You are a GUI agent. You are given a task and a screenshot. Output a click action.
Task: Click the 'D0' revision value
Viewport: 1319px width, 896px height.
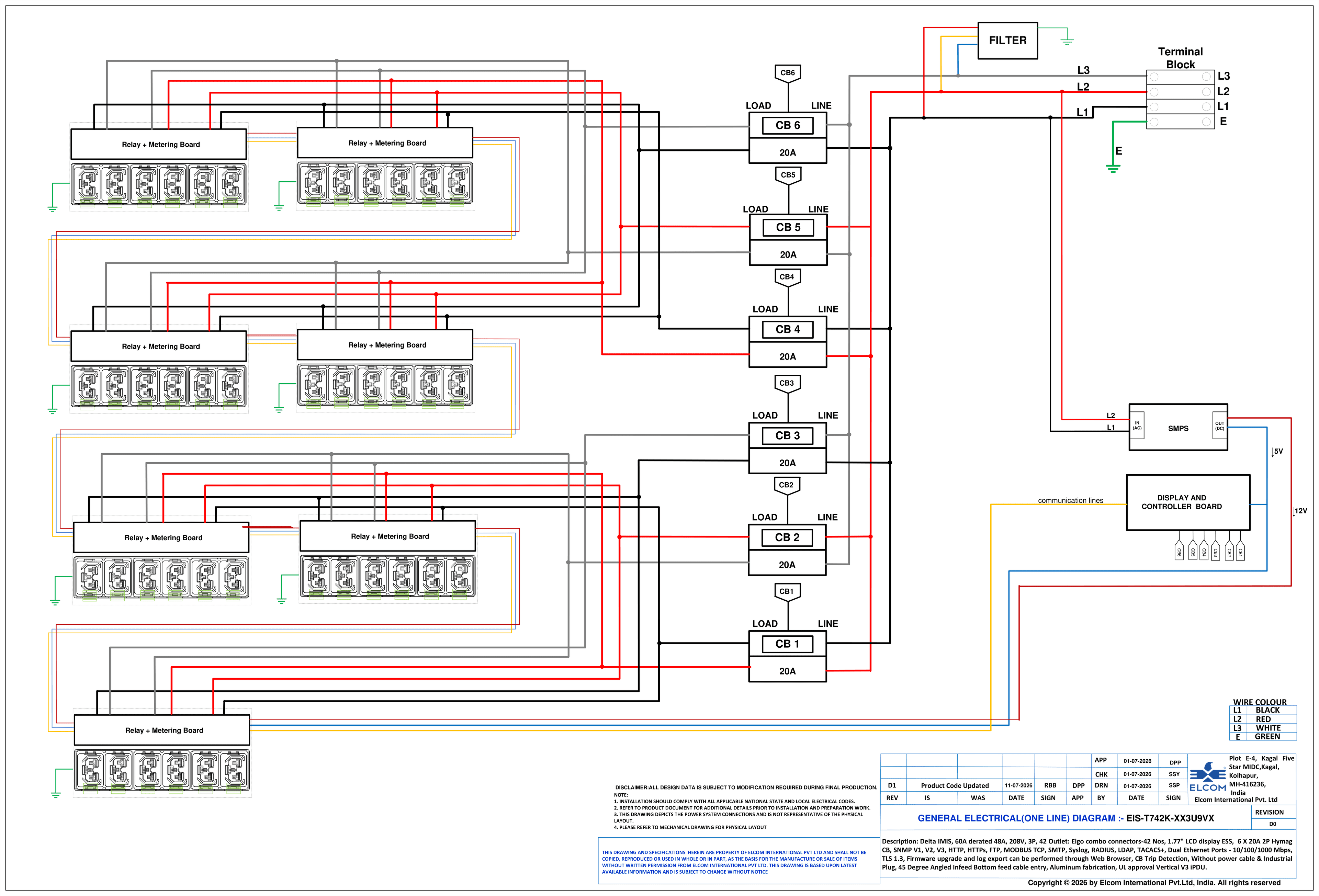pyautogui.click(x=1273, y=824)
